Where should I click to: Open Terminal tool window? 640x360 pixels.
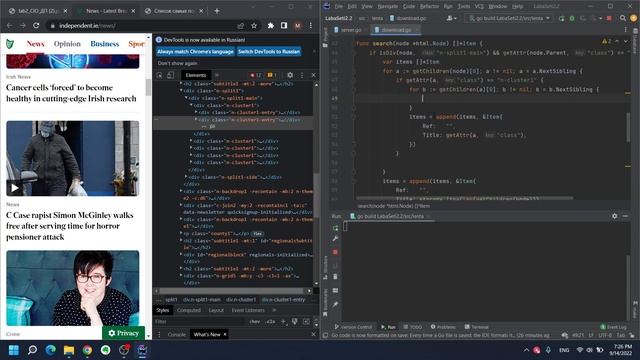tap(476, 327)
